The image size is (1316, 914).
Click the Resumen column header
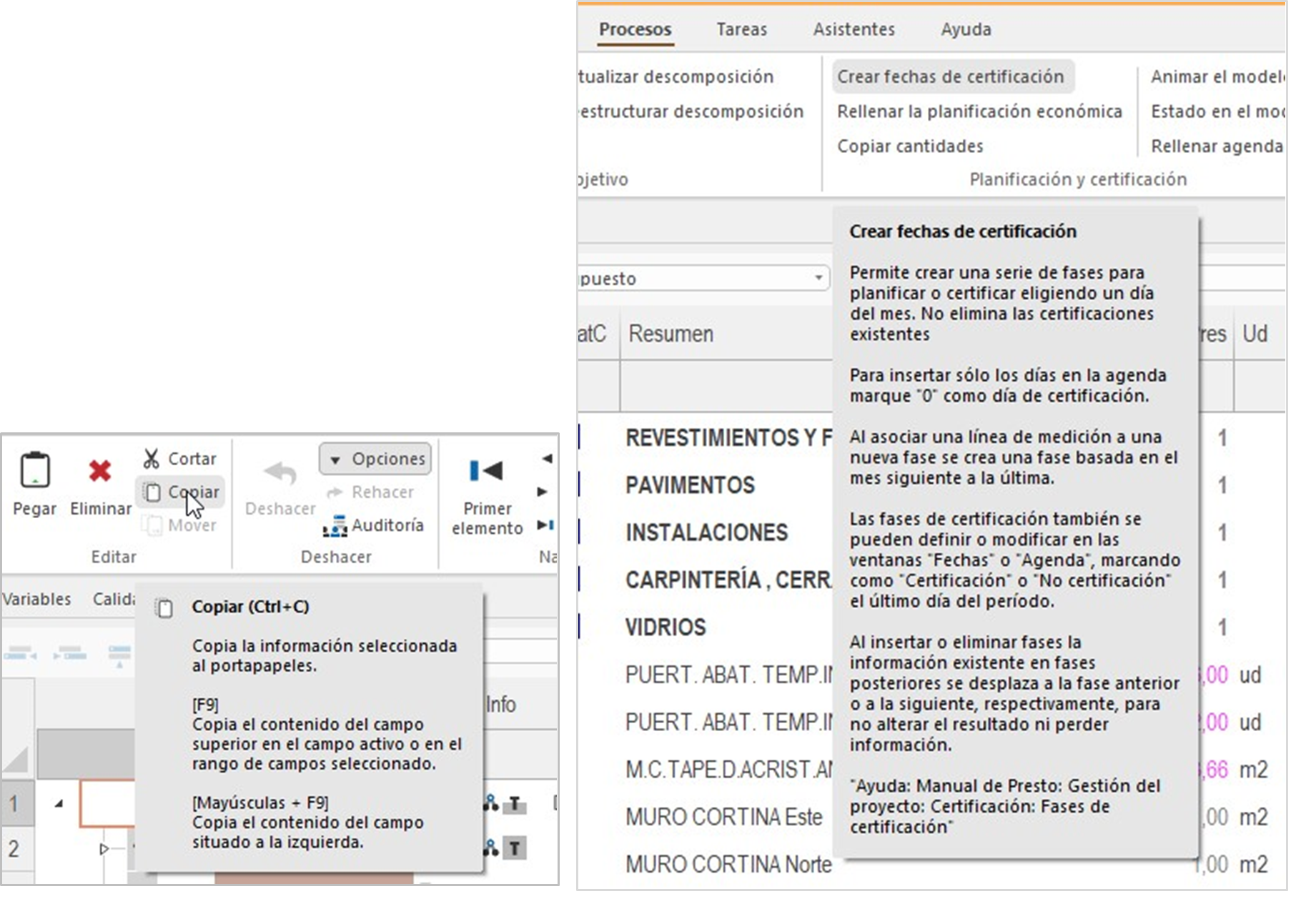click(x=671, y=334)
